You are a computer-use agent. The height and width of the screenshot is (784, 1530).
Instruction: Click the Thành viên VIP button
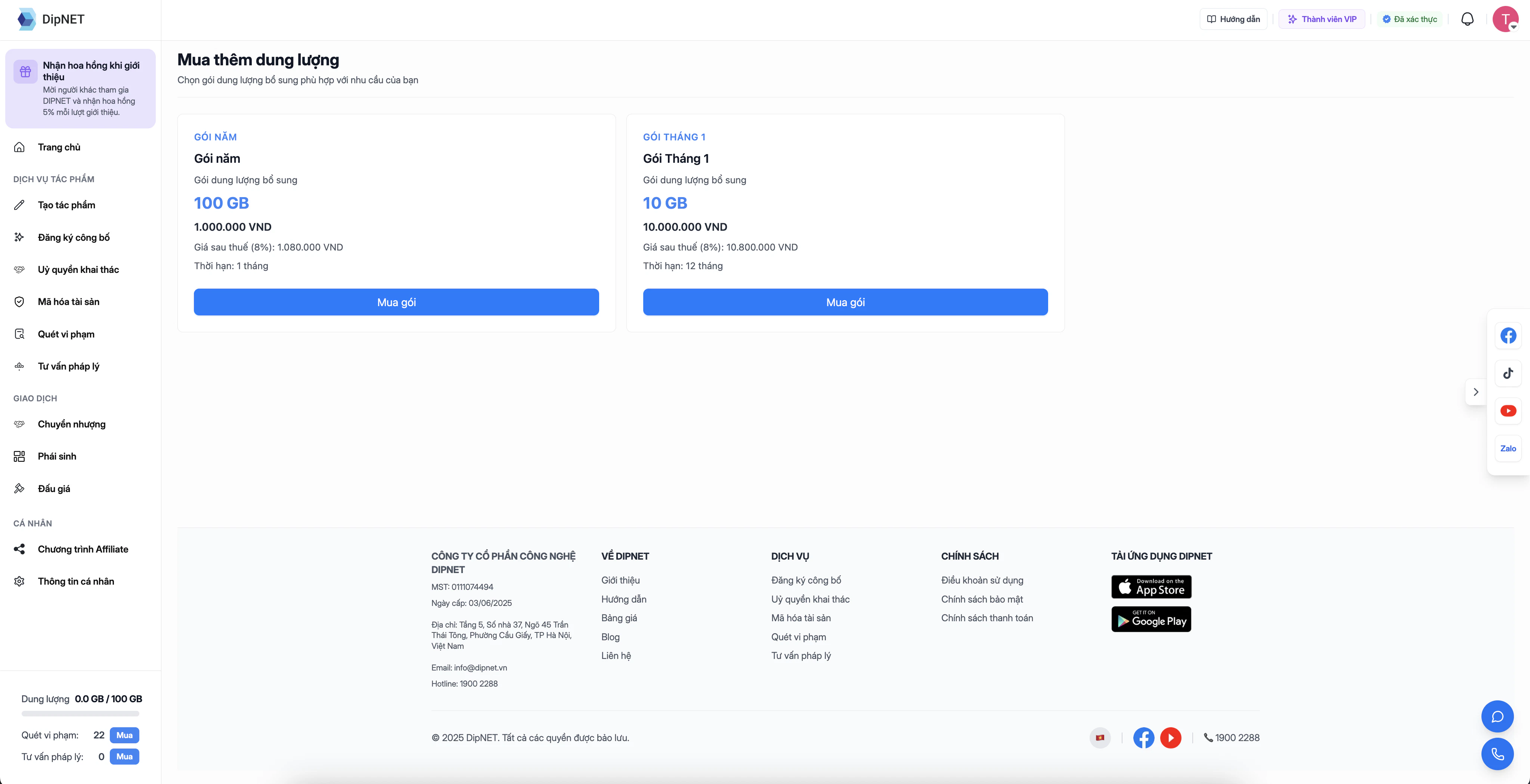point(1322,19)
